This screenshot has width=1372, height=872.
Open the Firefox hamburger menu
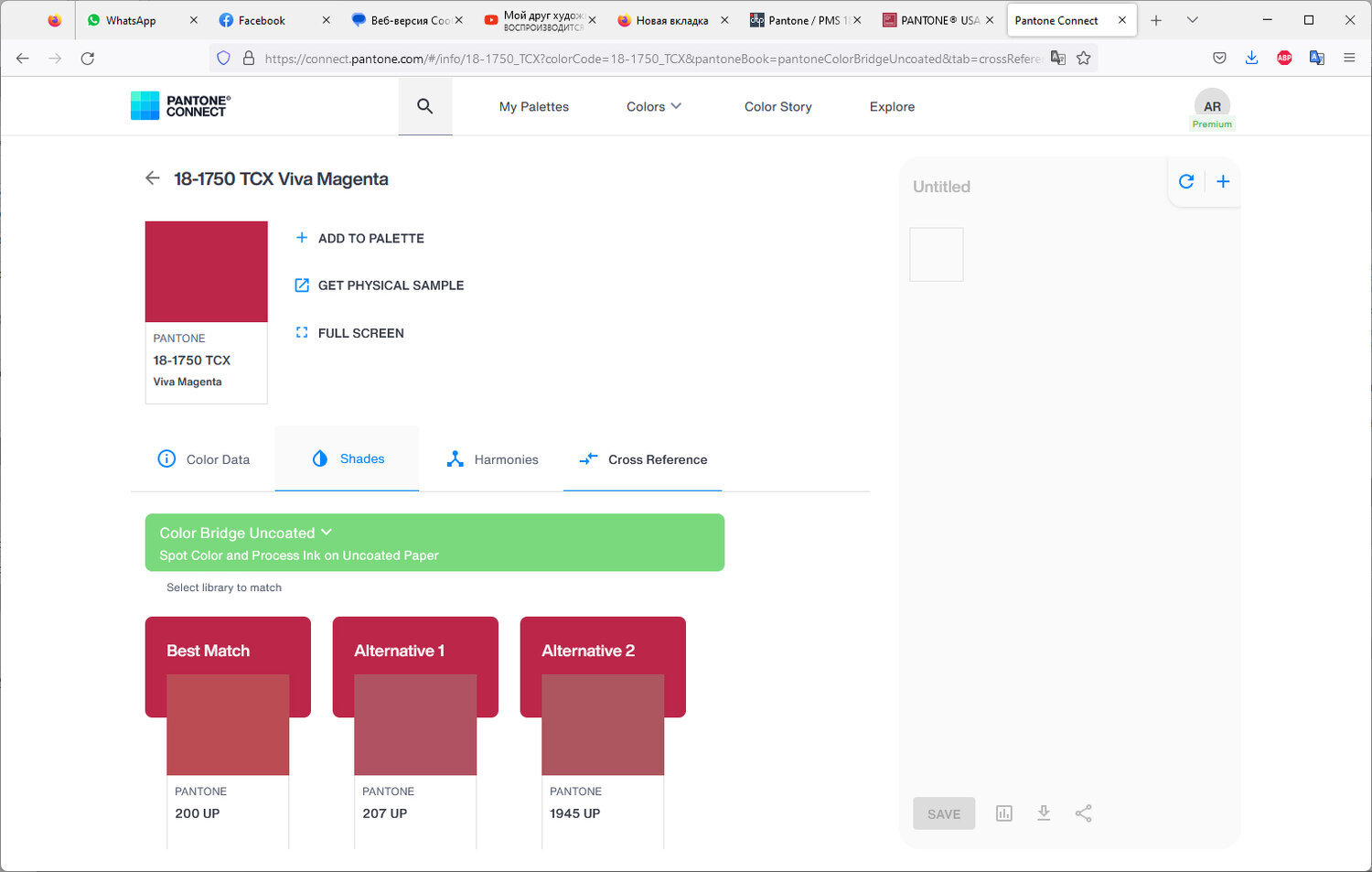click(x=1349, y=59)
